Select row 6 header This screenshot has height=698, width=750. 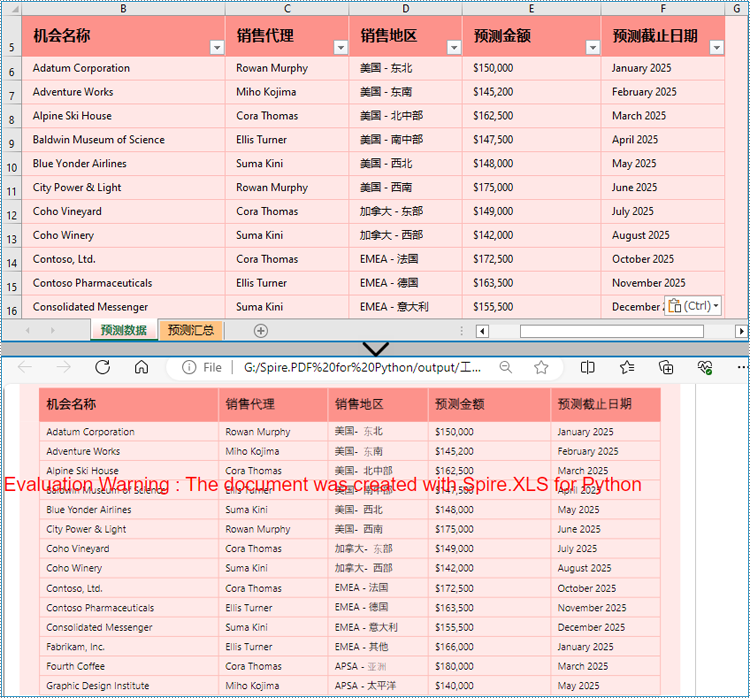click(x=12, y=69)
